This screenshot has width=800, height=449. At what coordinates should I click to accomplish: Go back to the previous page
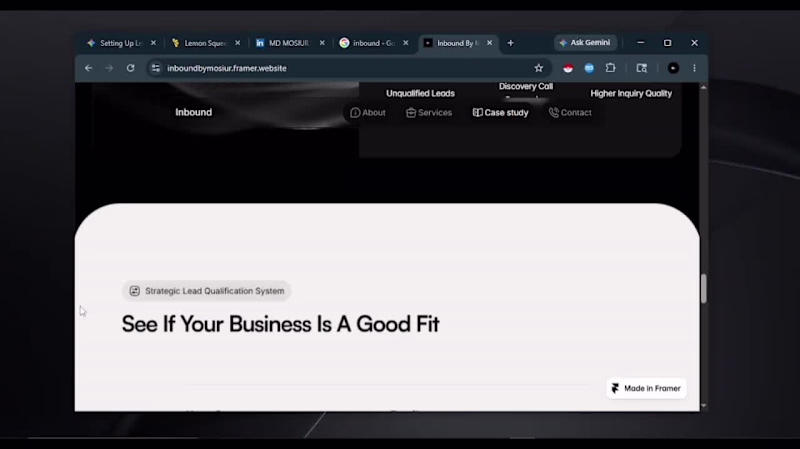click(x=88, y=68)
